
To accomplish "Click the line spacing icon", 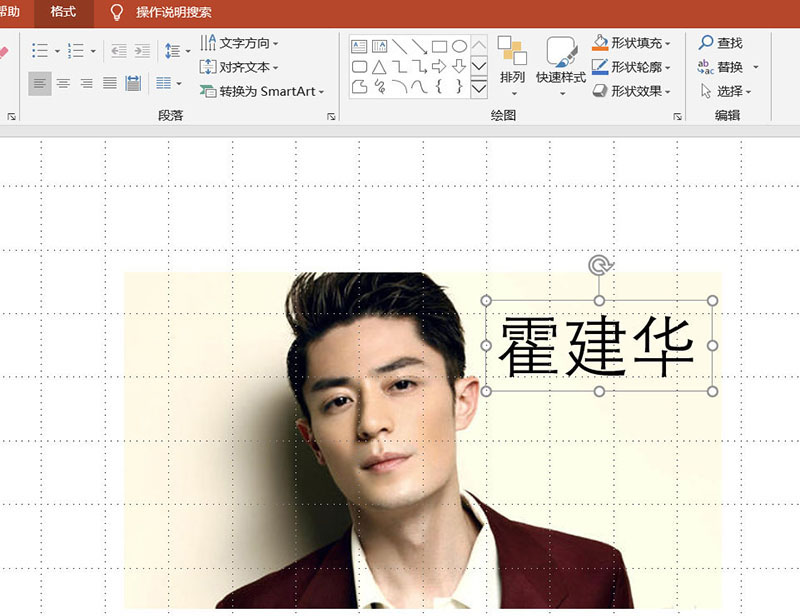I will tap(172, 51).
